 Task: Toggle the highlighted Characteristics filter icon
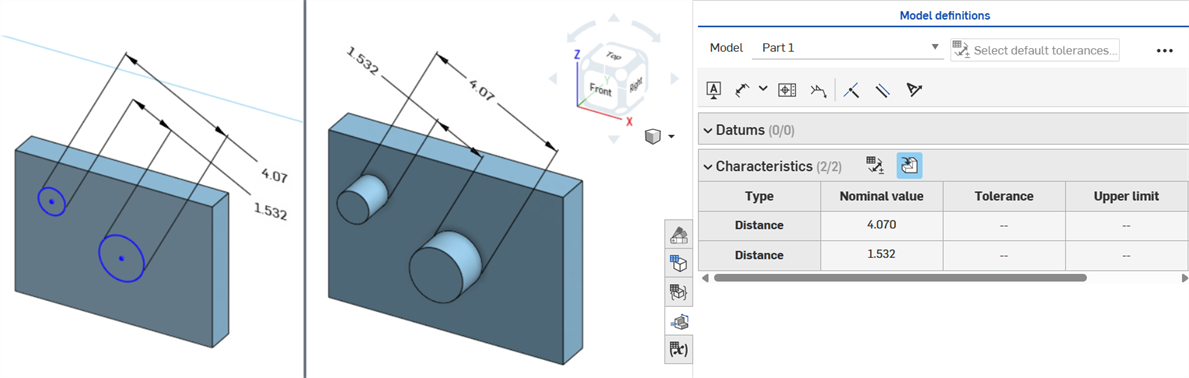pyautogui.click(x=909, y=165)
